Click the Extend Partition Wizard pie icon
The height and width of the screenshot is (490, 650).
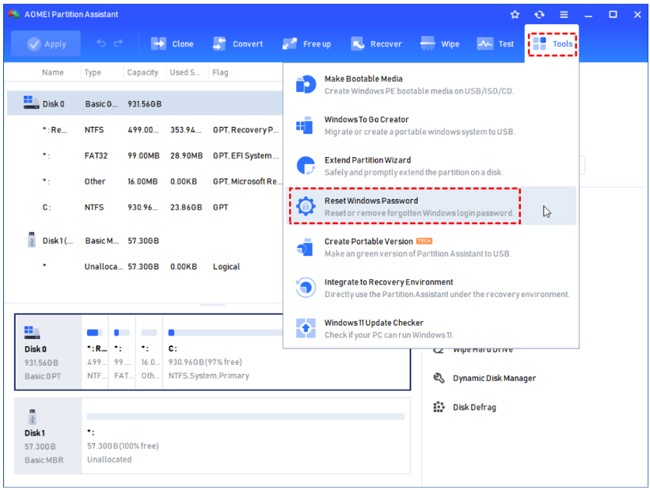click(306, 166)
